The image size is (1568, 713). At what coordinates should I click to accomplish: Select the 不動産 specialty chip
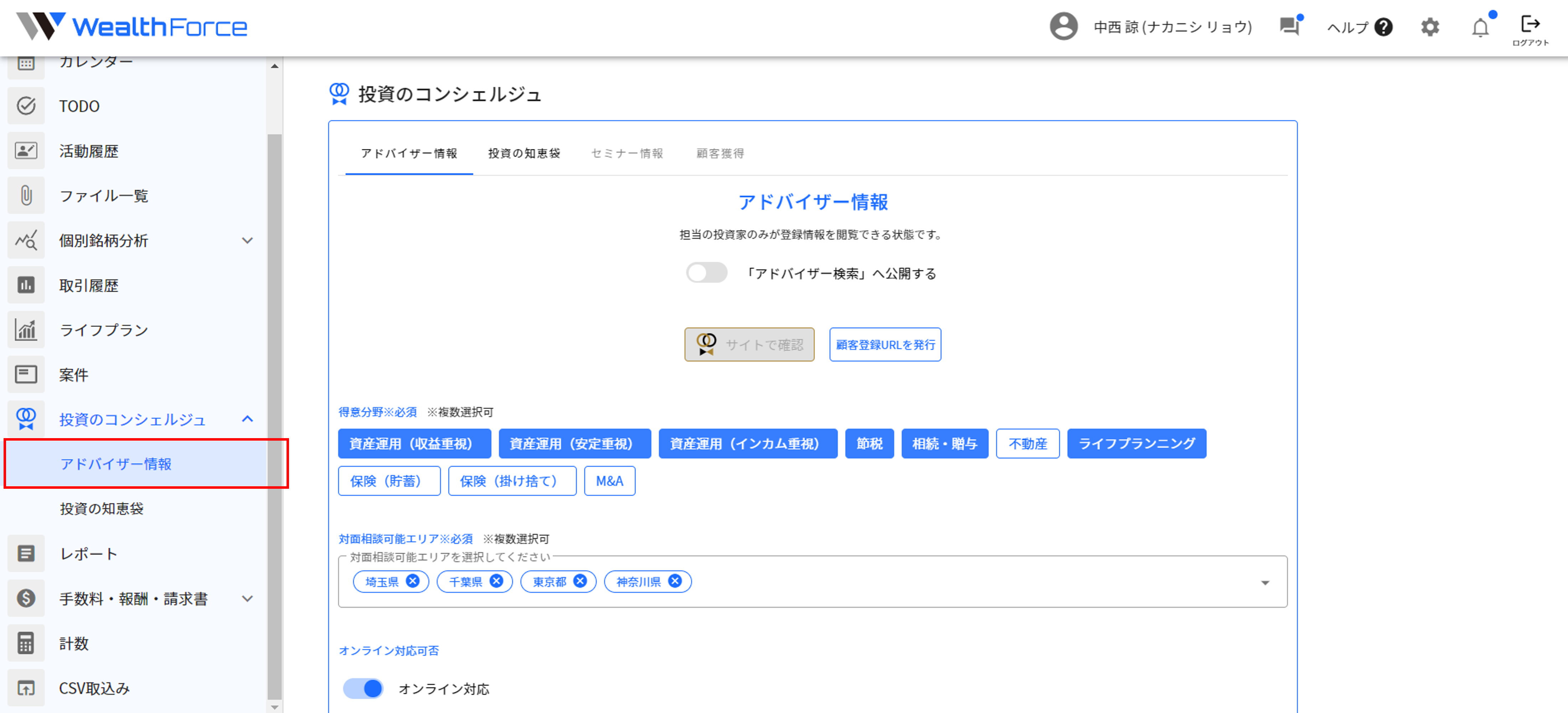pos(1027,443)
